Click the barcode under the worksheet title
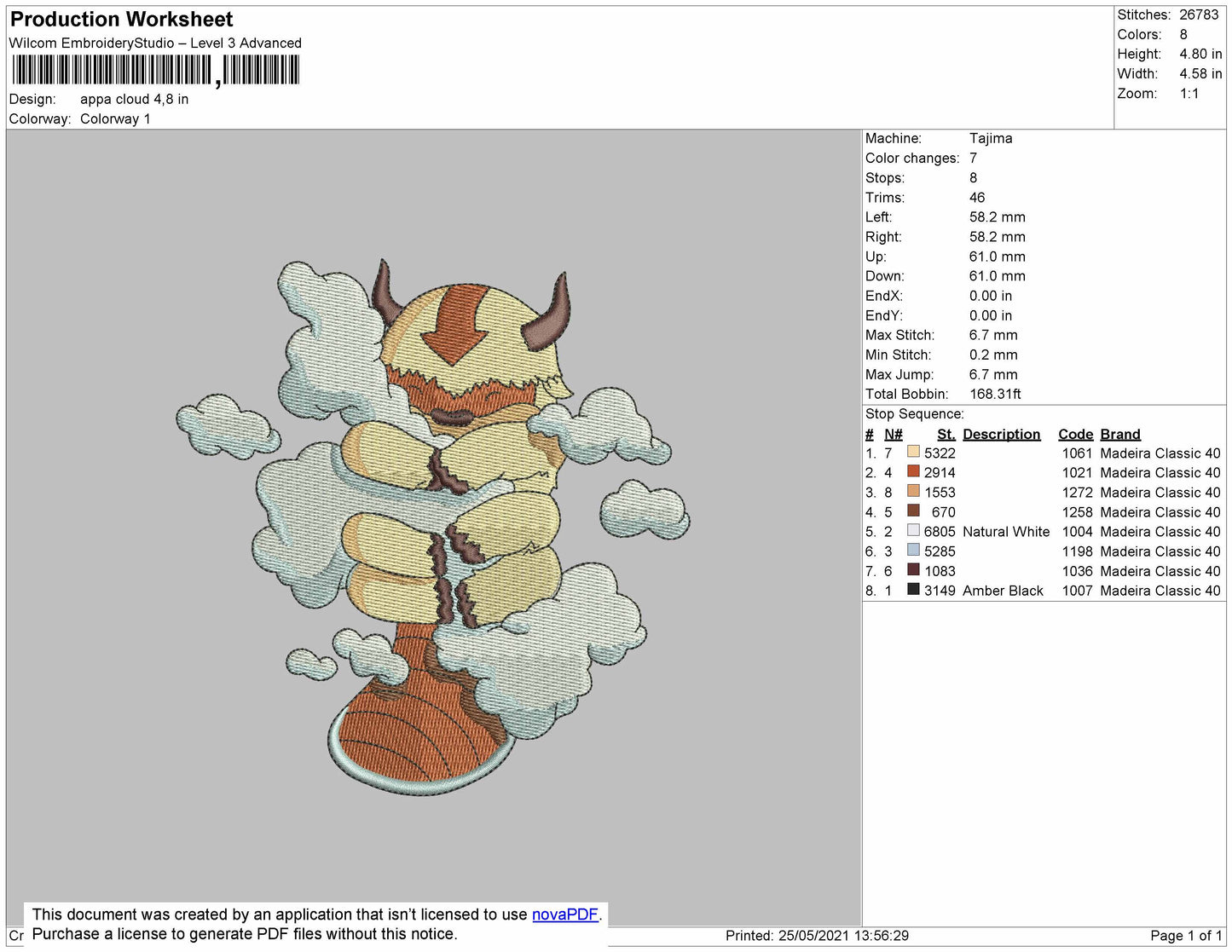The width and height of the screenshot is (1232, 952). [x=155, y=71]
